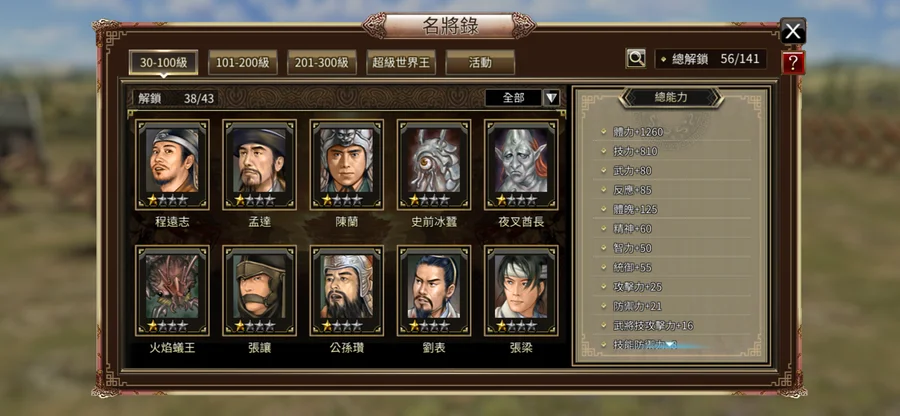Select 孟達 general portrait

(x=259, y=165)
